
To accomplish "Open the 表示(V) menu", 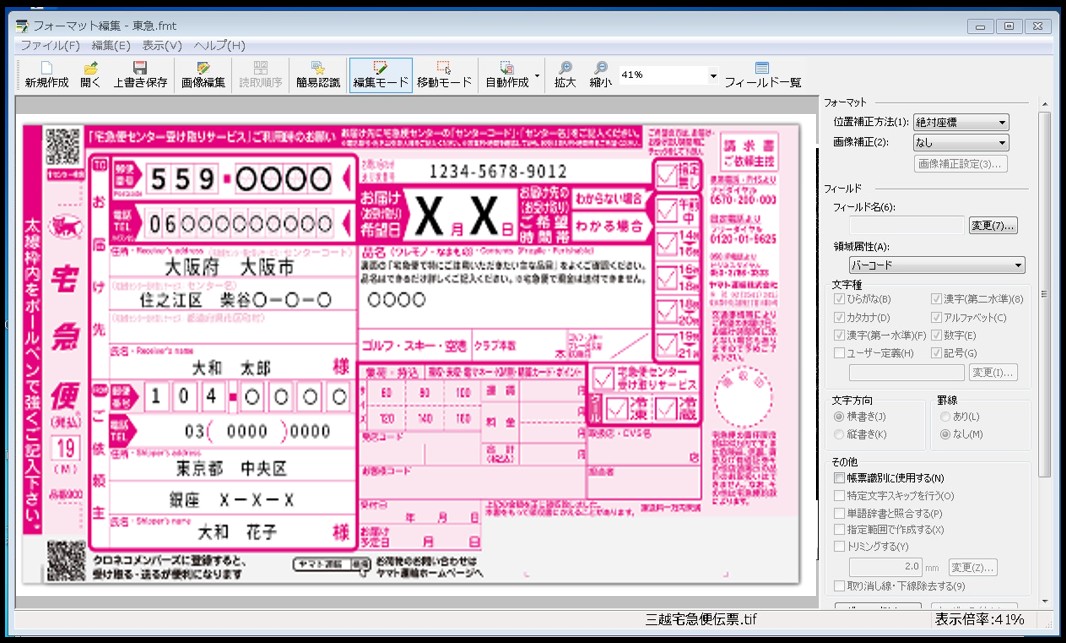I will coord(162,46).
